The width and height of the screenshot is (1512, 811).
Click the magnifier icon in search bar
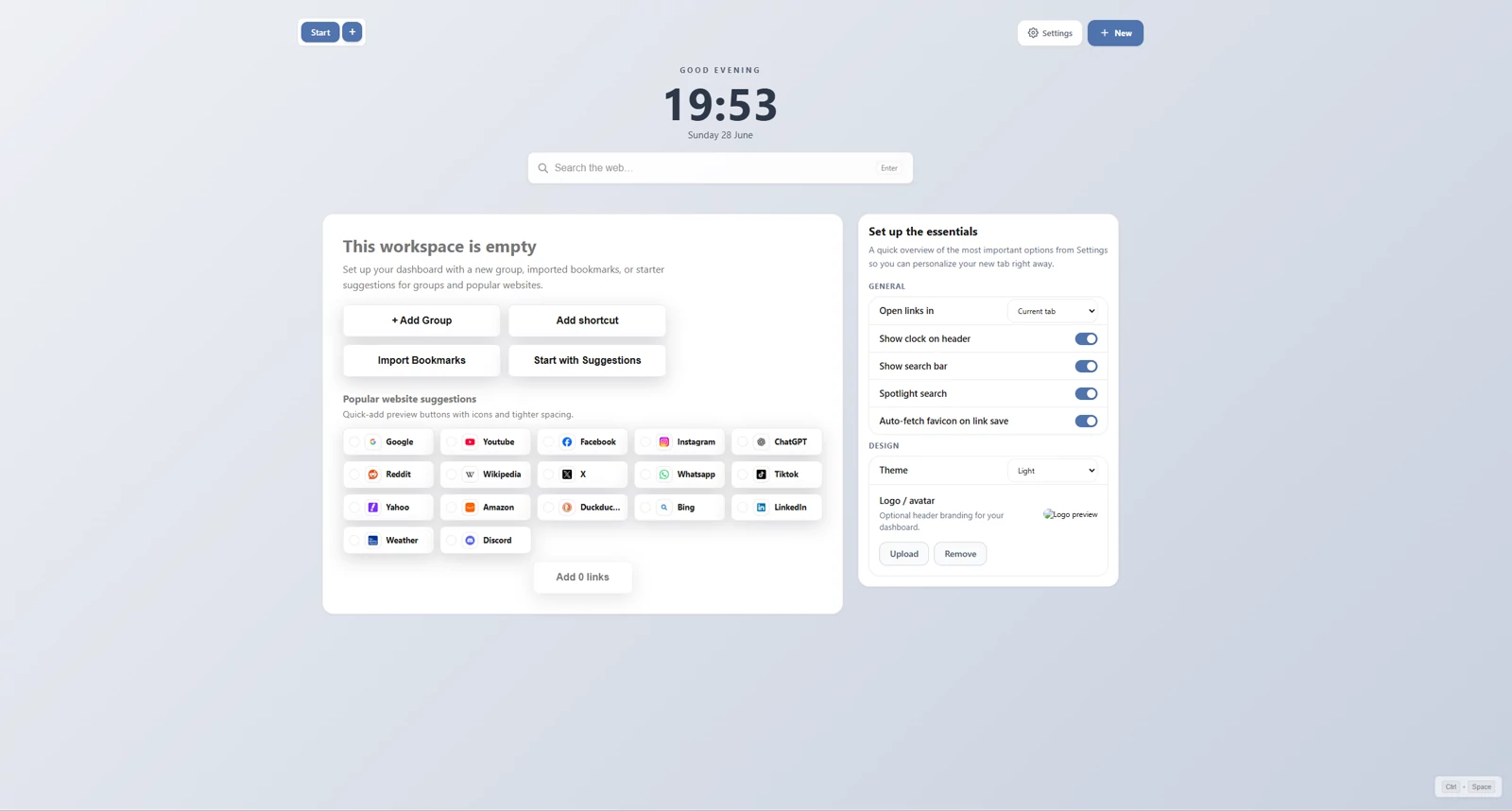pos(543,168)
